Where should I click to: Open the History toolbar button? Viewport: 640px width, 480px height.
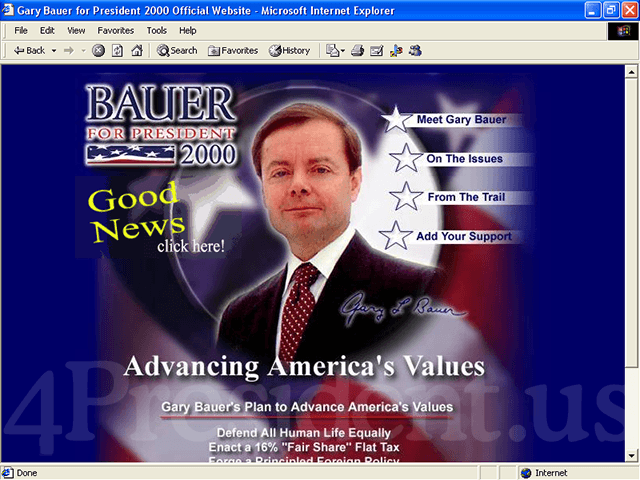(289, 51)
